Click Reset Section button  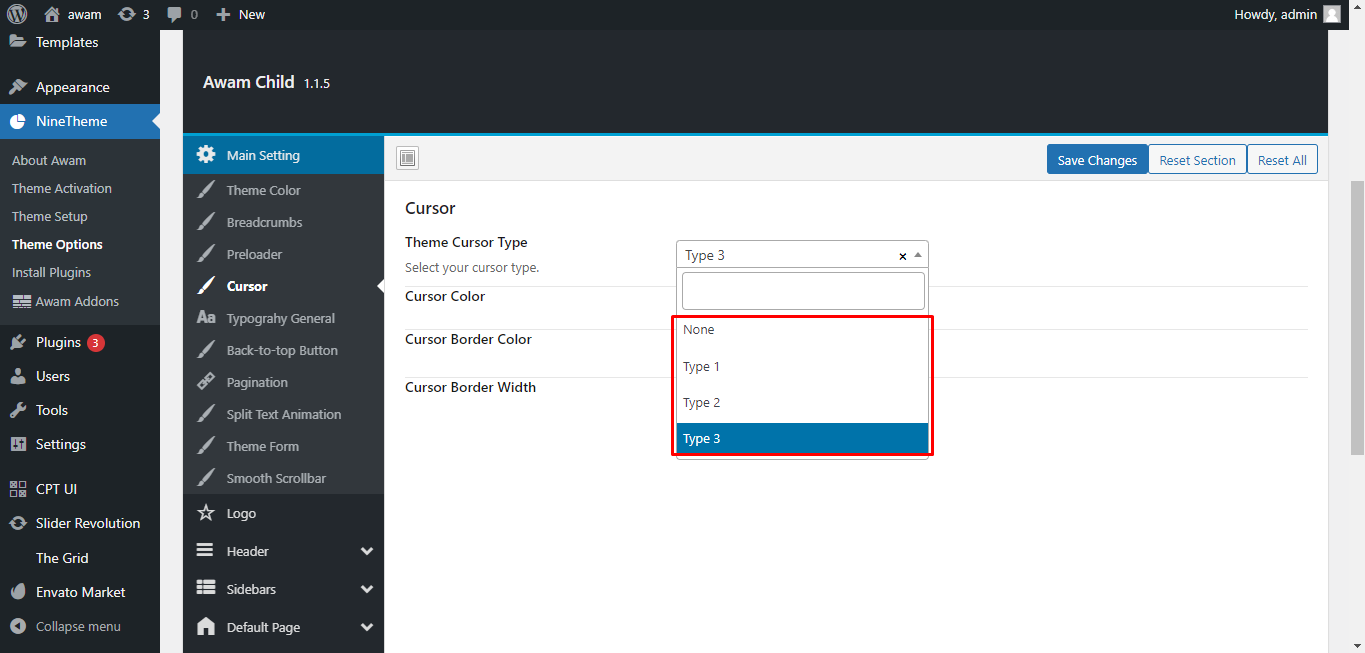(1197, 160)
